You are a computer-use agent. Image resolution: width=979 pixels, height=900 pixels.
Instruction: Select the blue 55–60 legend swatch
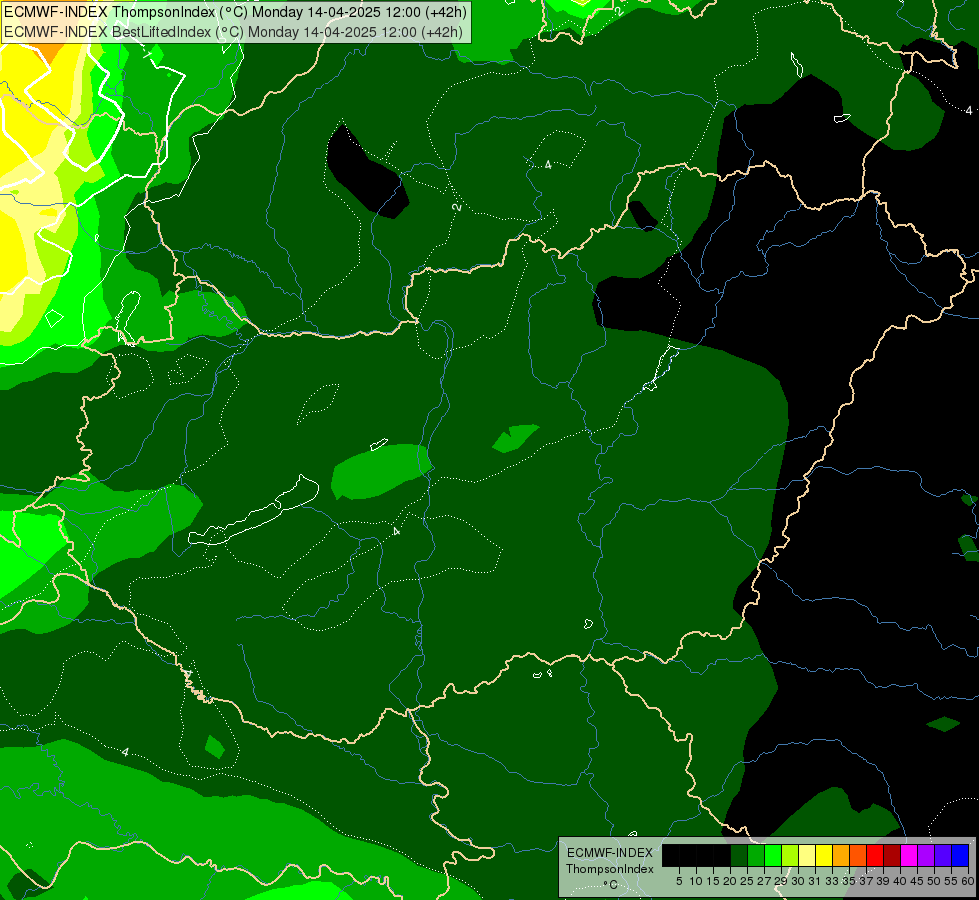(x=960, y=855)
